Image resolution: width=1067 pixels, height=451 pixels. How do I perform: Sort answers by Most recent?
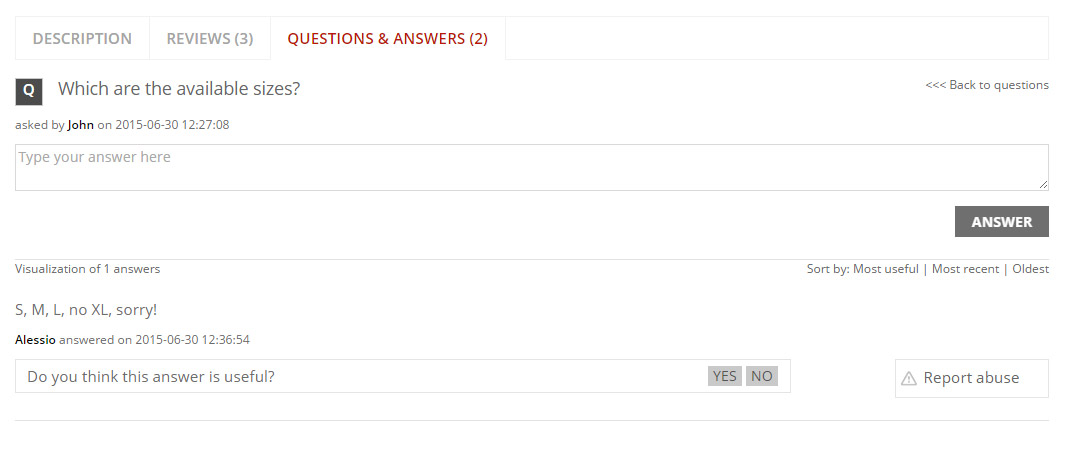coord(965,269)
